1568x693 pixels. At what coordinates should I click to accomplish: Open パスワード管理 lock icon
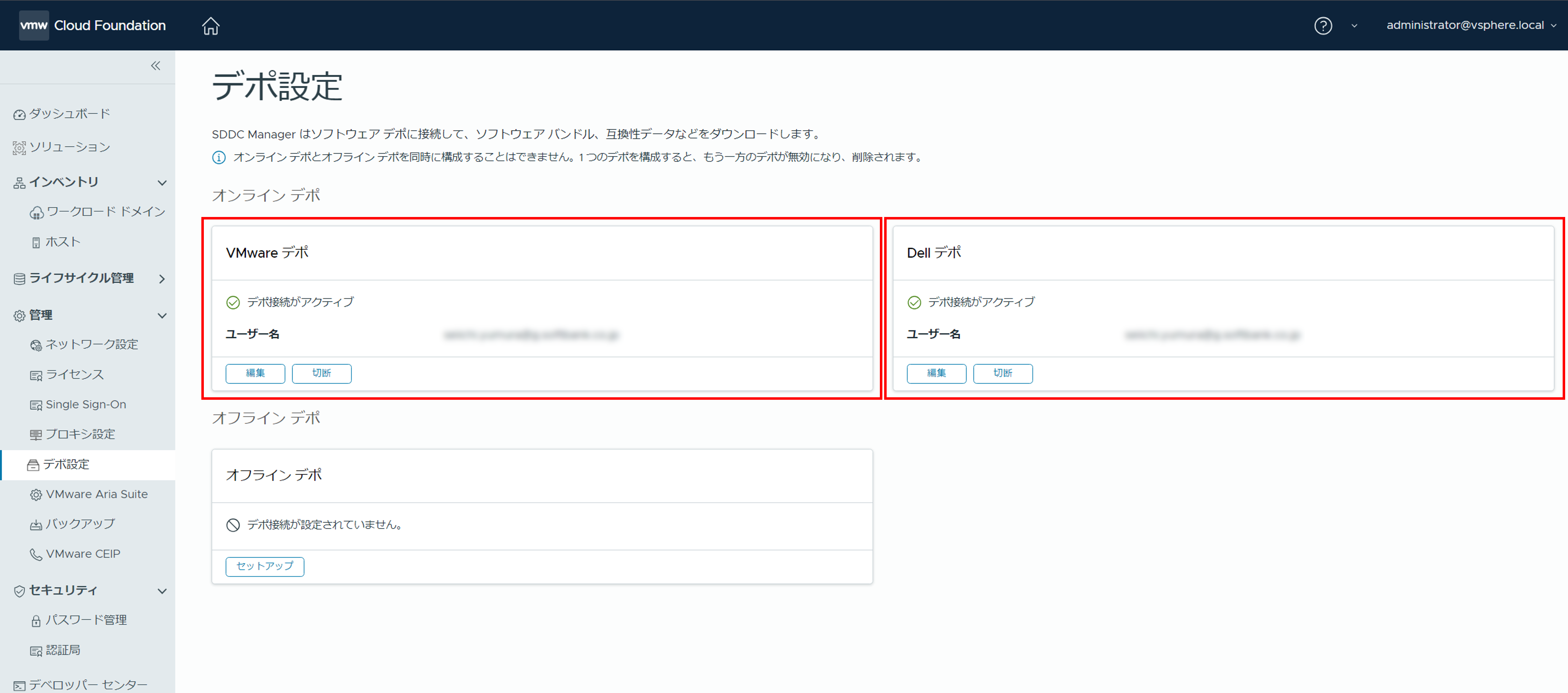(x=36, y=621)
